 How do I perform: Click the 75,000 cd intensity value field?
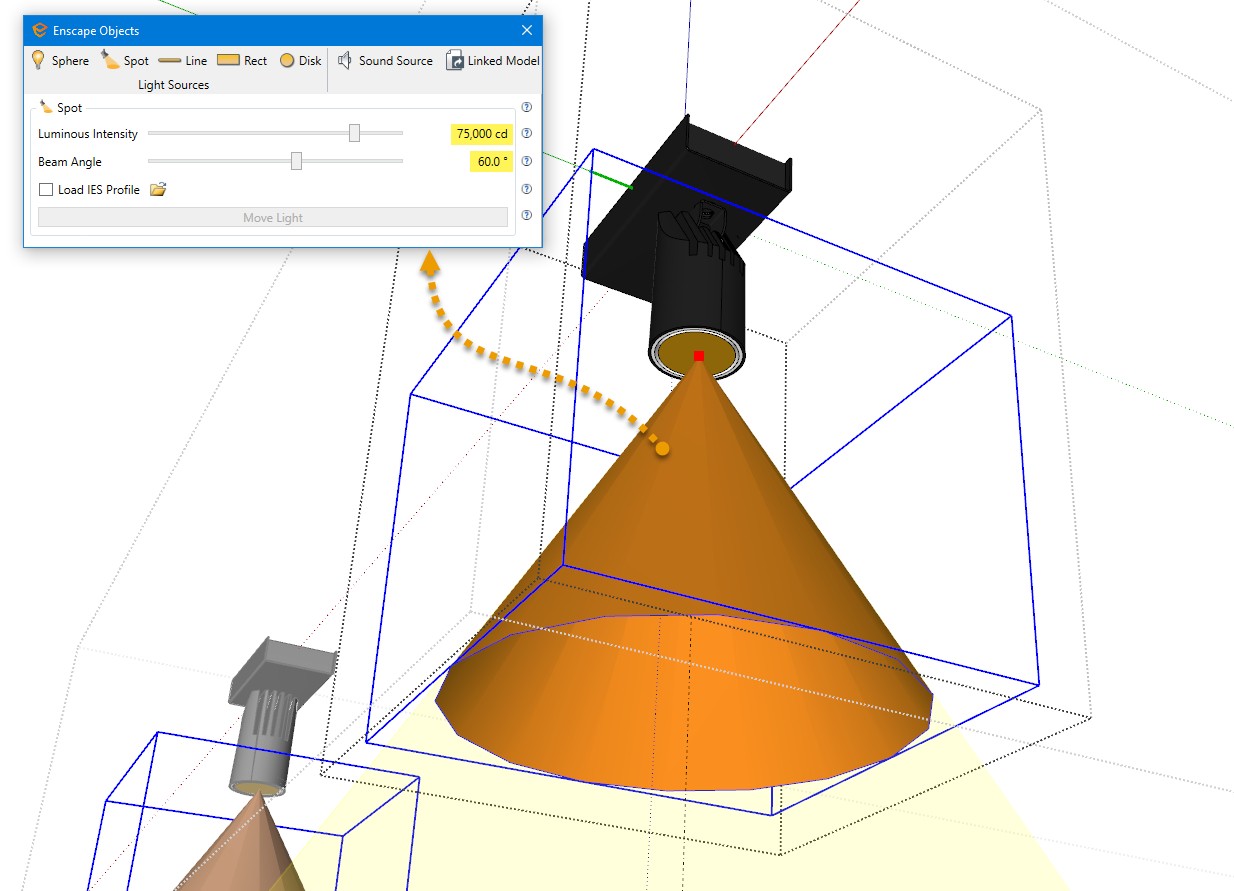(482, 134)
